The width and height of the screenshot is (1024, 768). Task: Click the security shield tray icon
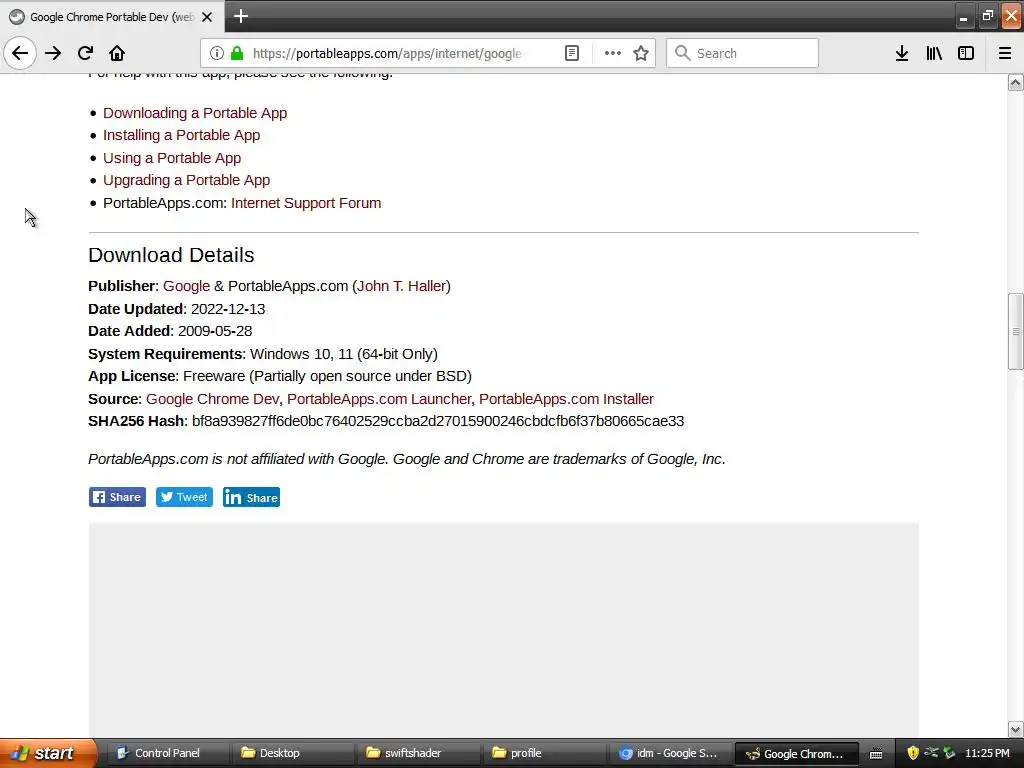913,753
